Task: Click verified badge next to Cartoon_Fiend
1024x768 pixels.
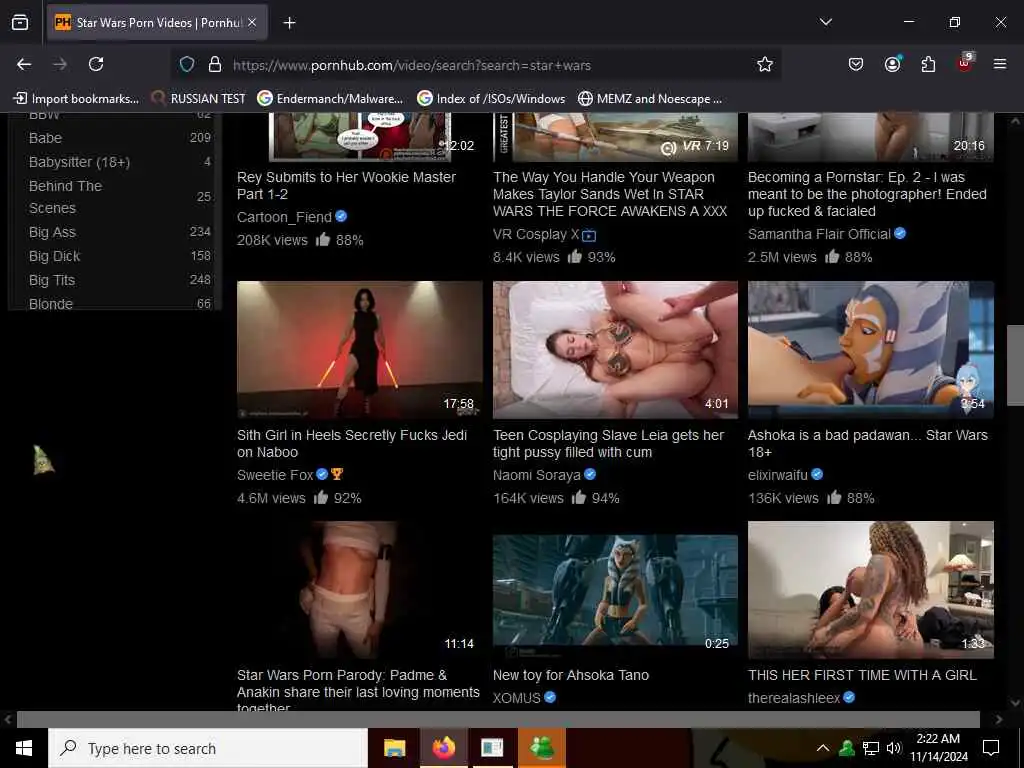Action: [341, 216]
